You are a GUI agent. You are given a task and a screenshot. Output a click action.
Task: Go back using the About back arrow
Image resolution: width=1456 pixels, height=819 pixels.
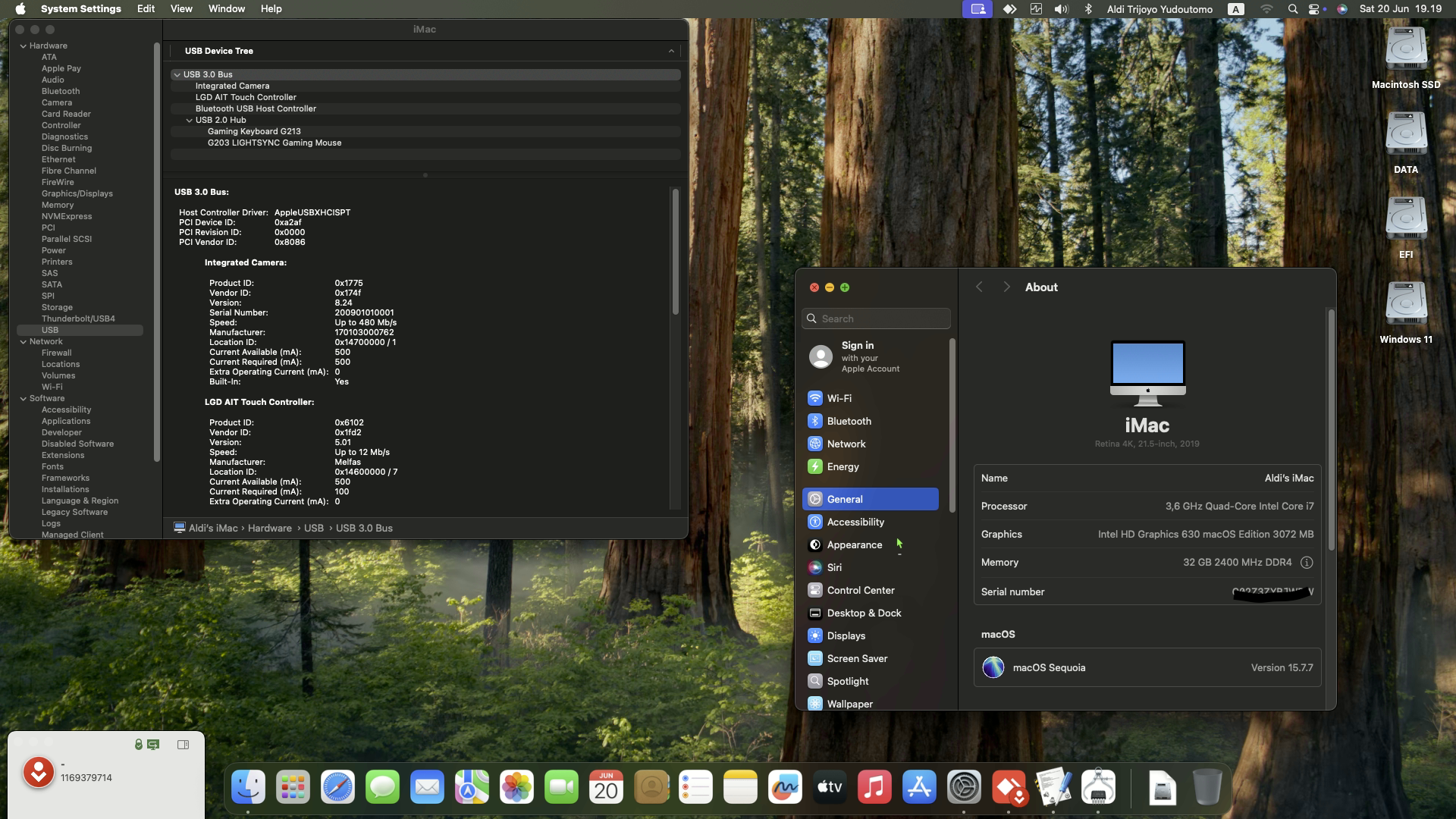coord(979,287)
